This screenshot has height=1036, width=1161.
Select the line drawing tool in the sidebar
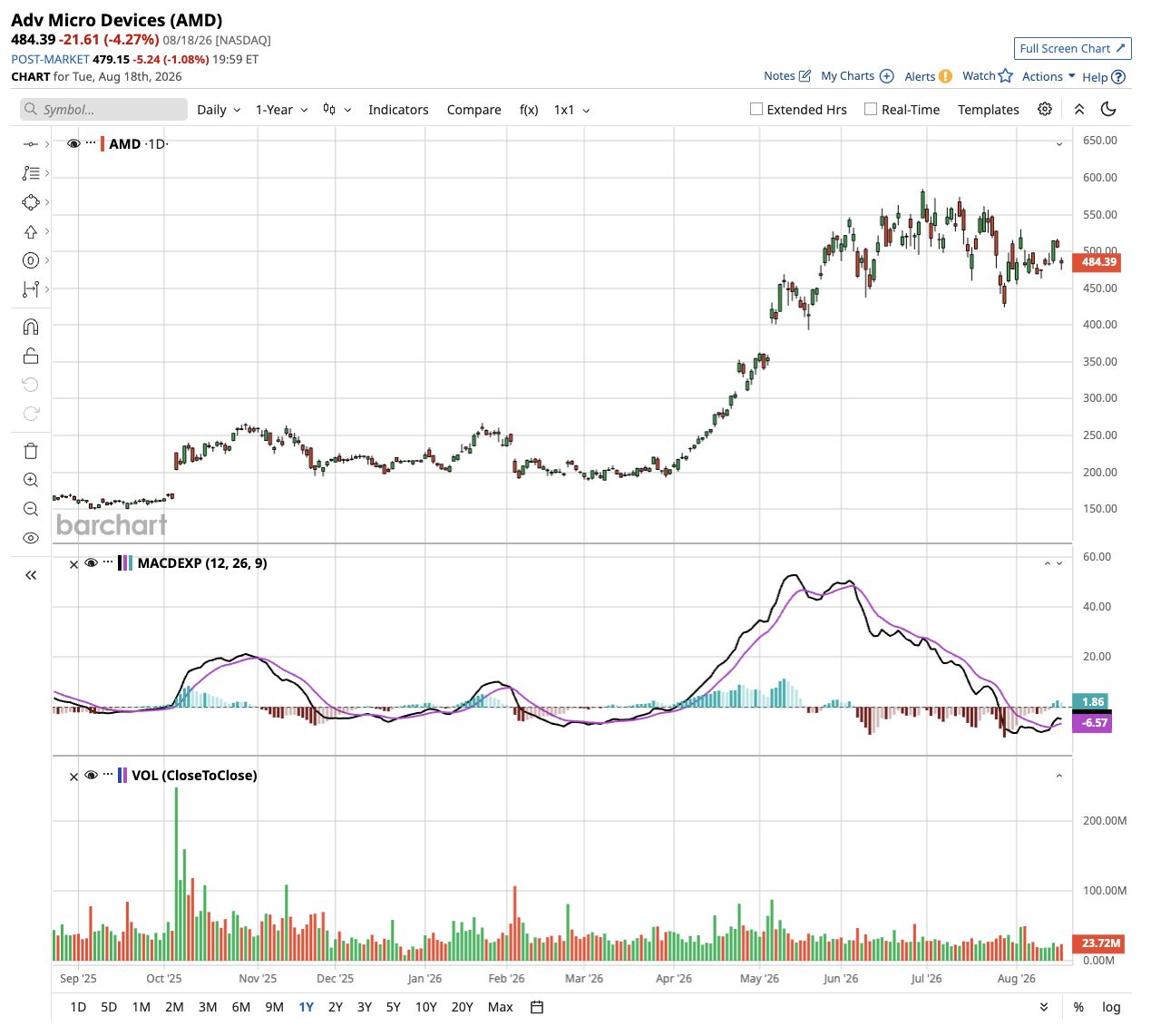[x=31, y=143]
